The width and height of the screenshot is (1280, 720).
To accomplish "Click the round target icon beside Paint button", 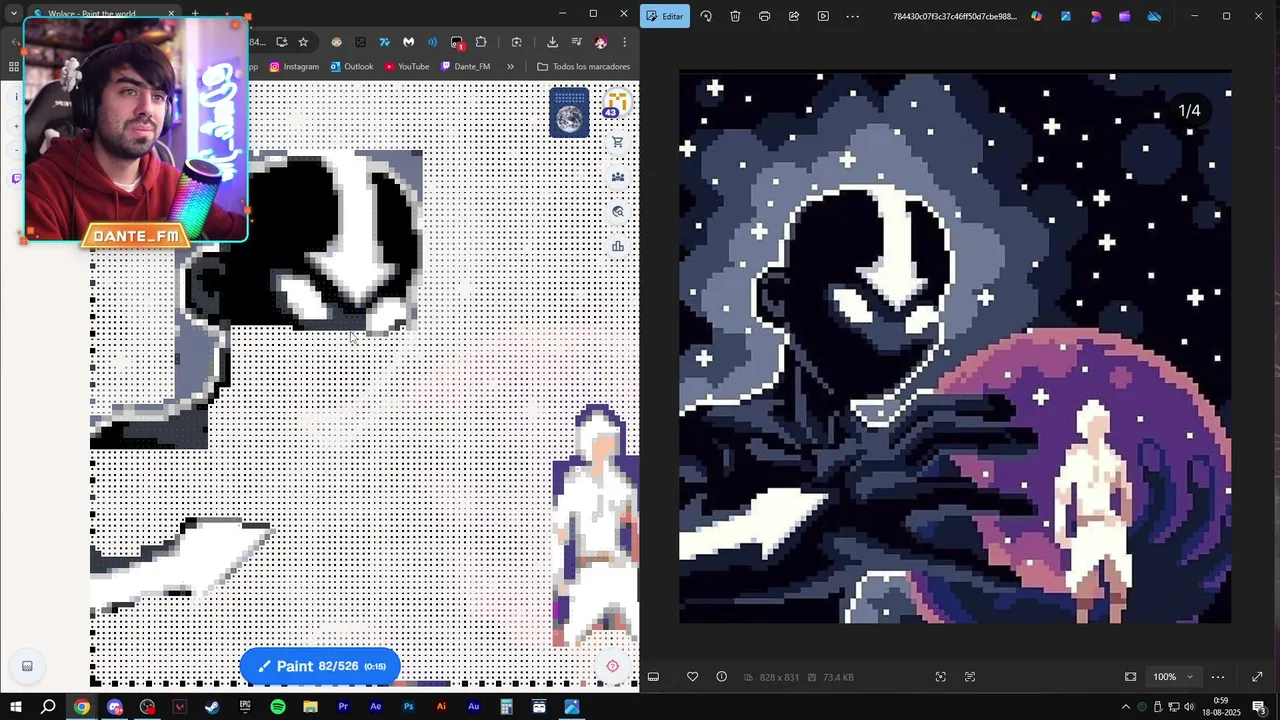I will (x=613, y=666).
